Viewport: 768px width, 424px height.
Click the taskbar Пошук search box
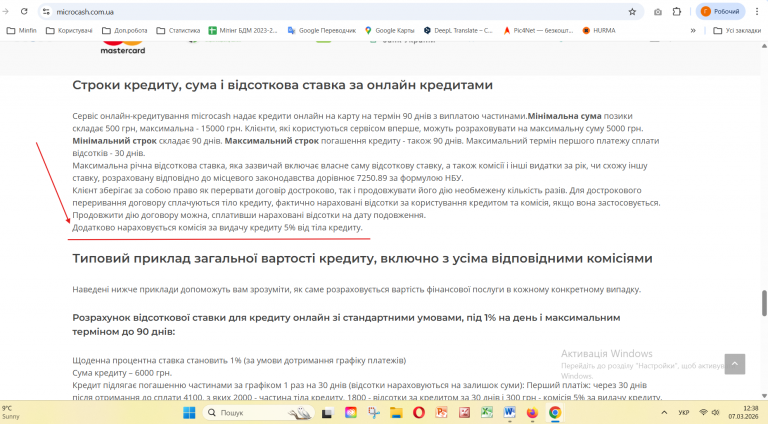pos(258,413)
